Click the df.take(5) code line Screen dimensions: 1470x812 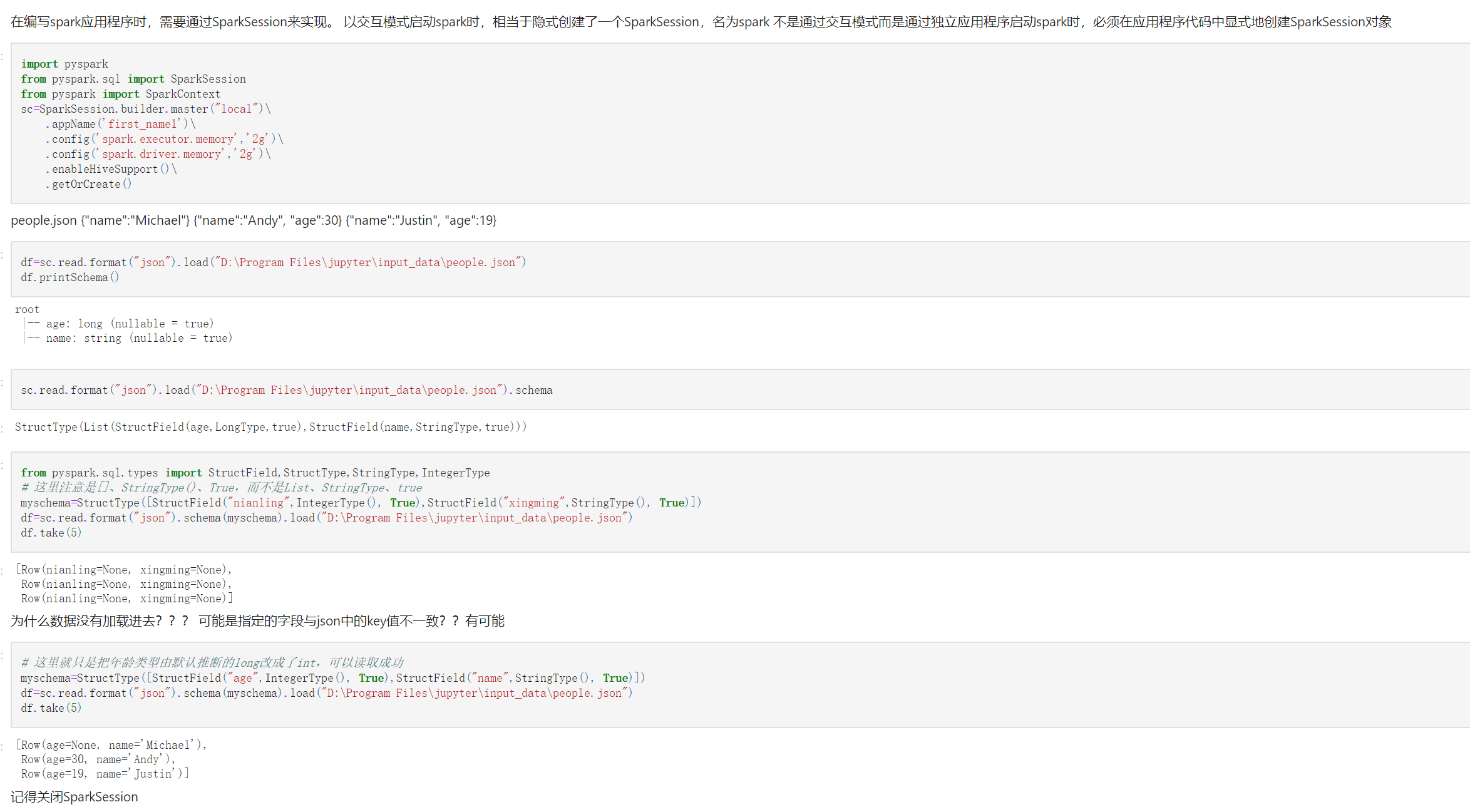[x=51, y=532]
